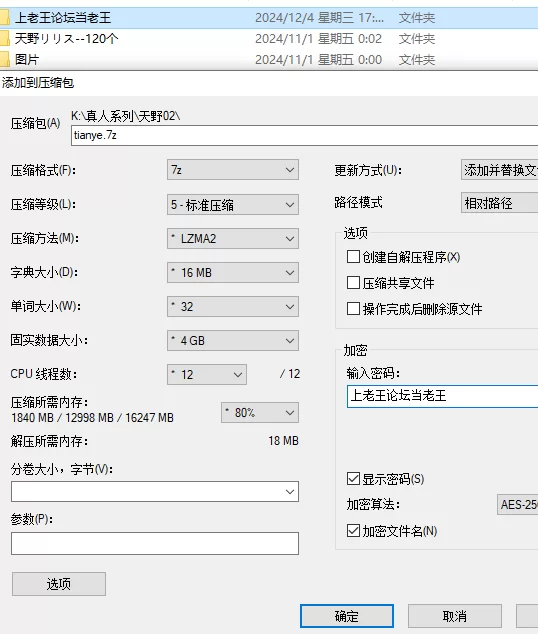This screenshot has height=634, width=538.
Task: Enable 创建自解压程序 checkbox
Action: pyautogui.click(x=353, y=257)
